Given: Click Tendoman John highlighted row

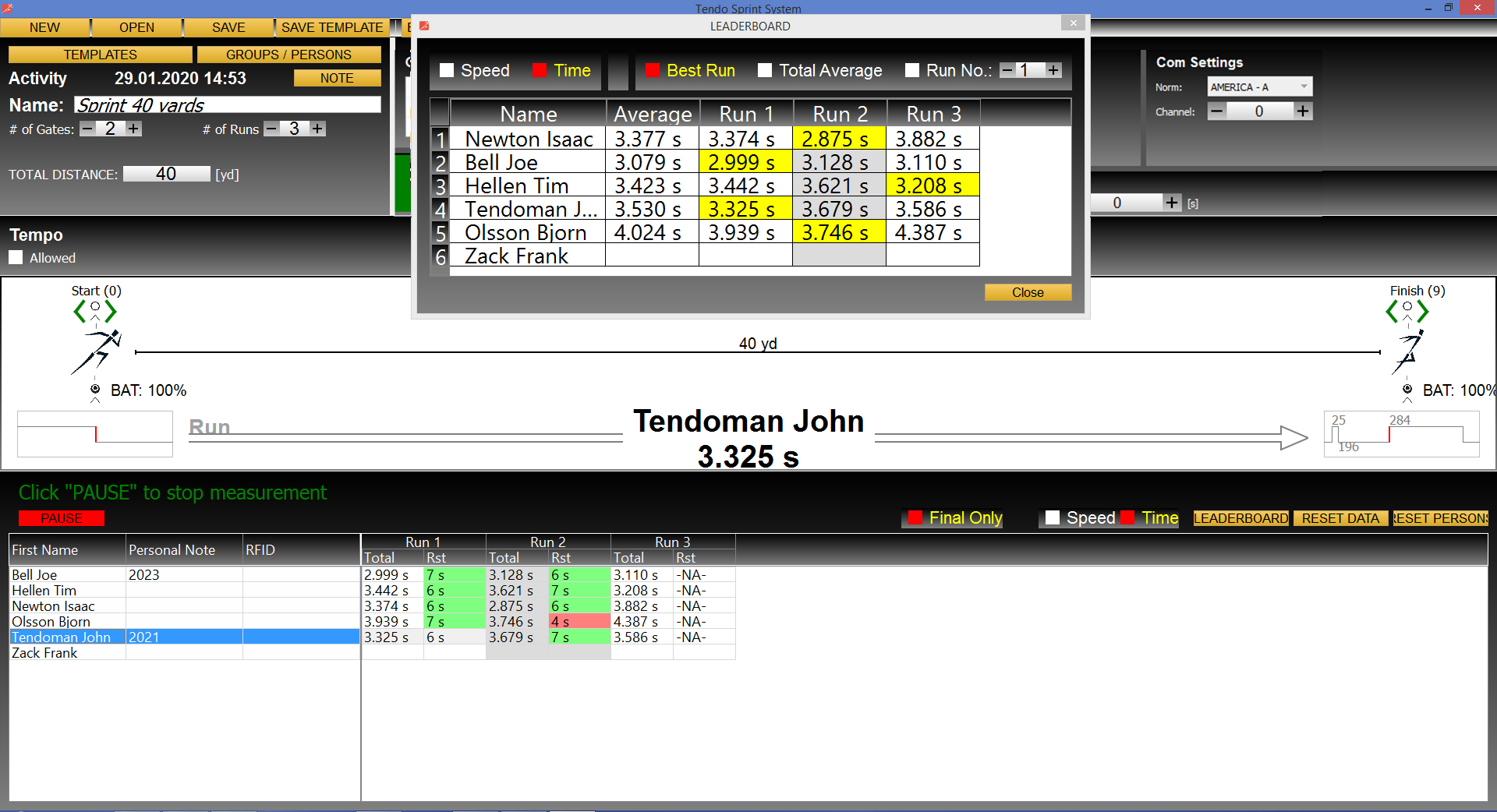Looking at the screenshot, I should click(184, 637).
